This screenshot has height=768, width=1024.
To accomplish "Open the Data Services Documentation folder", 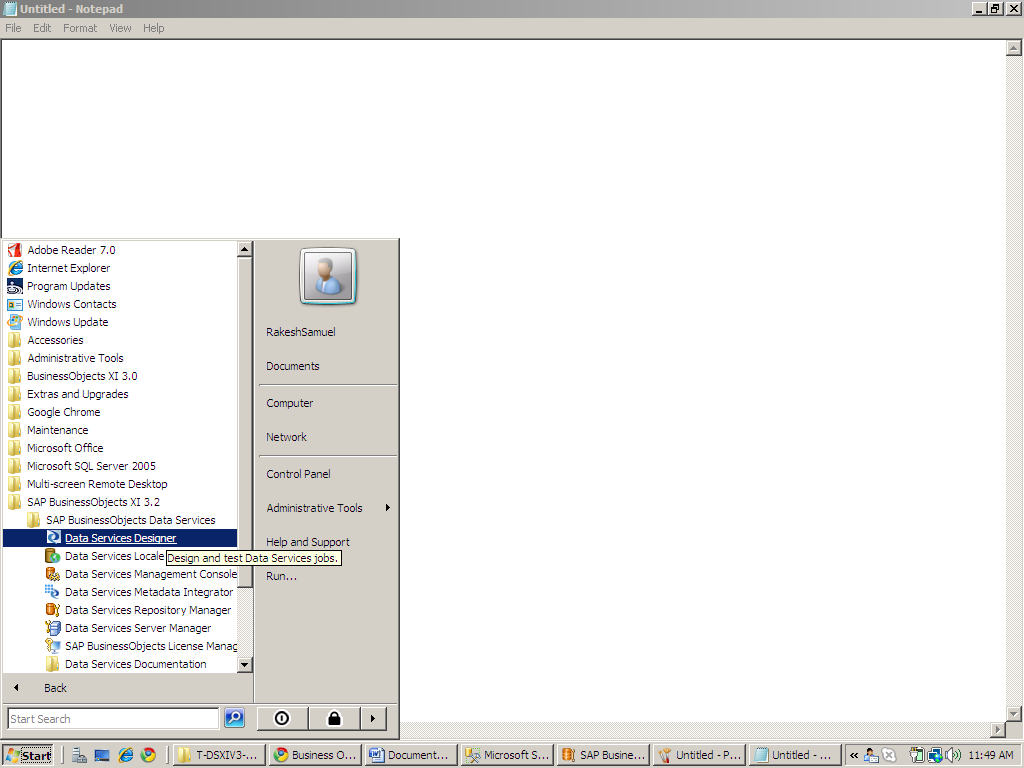I will point(136,664).
